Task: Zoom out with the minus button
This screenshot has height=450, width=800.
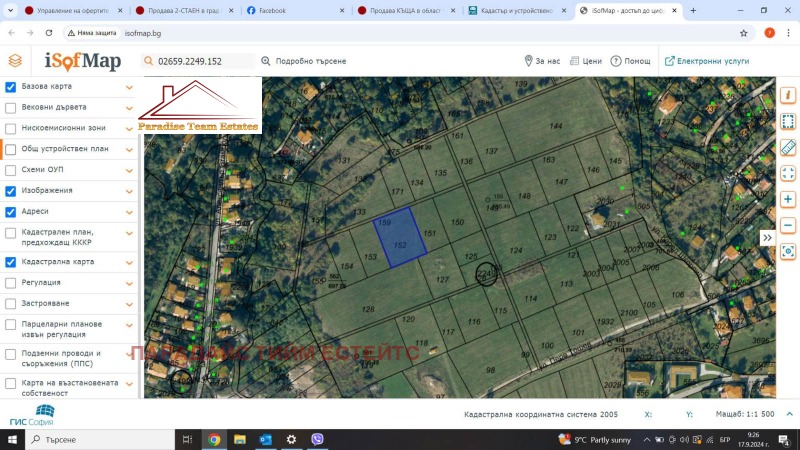Action: (x=788, y=224)
